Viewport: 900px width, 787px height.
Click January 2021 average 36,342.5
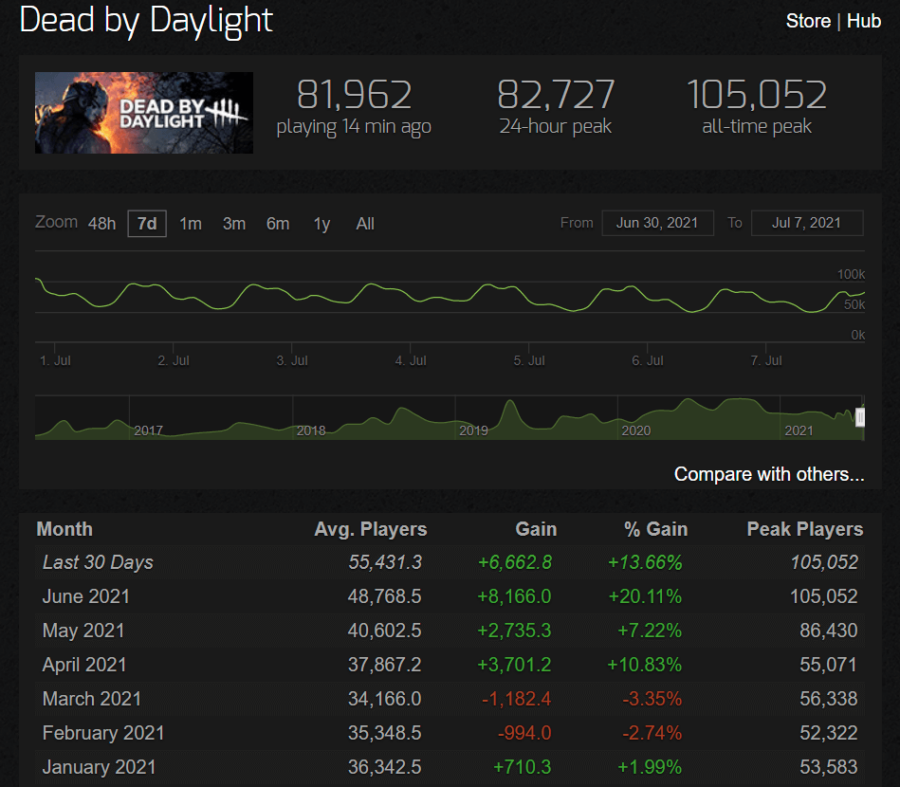(x=385, y=767)
